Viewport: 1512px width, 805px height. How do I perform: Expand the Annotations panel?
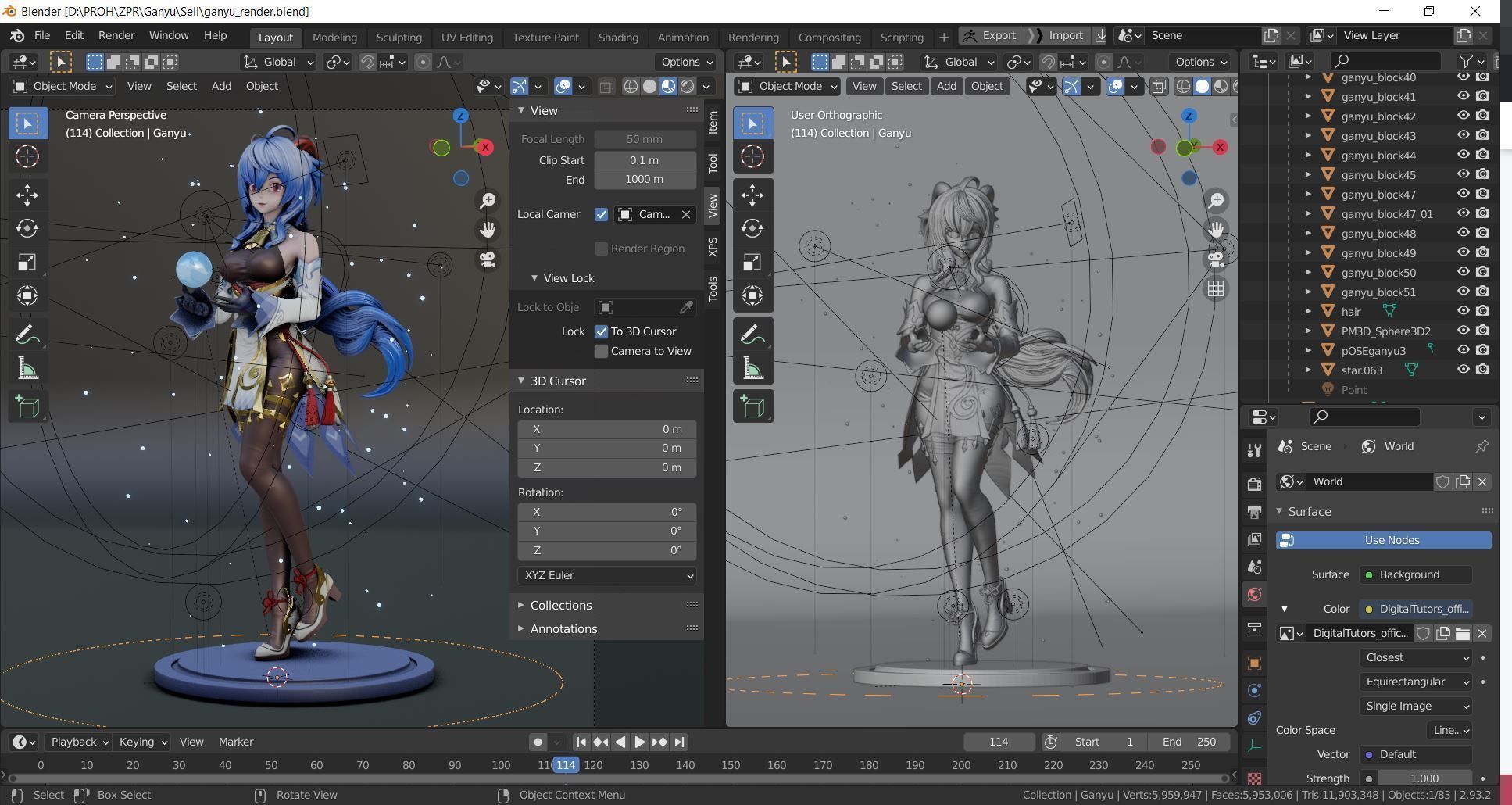coord(563,628)
